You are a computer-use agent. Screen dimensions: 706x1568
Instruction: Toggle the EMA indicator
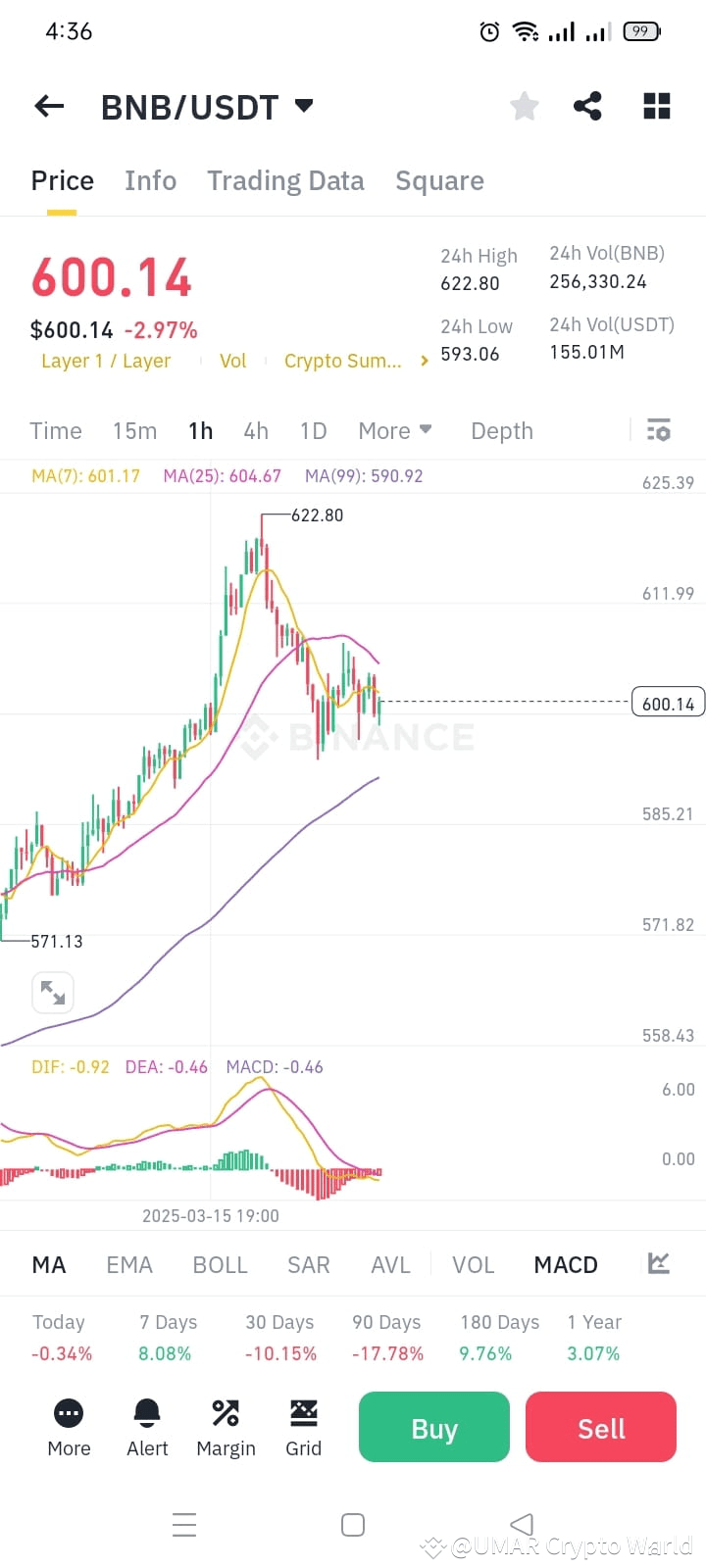tap(129, 1264)
